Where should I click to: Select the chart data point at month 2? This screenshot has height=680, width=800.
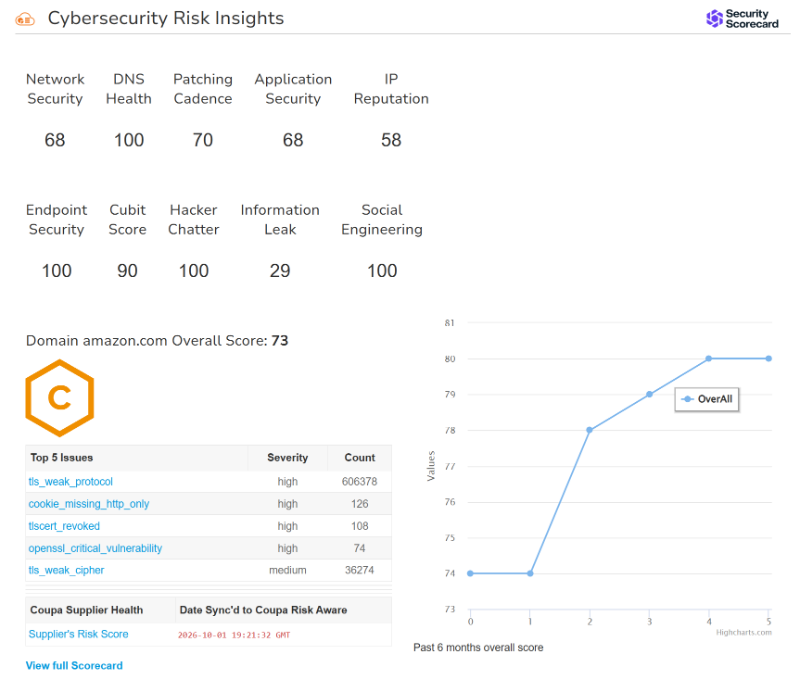(x=589, y=430)
